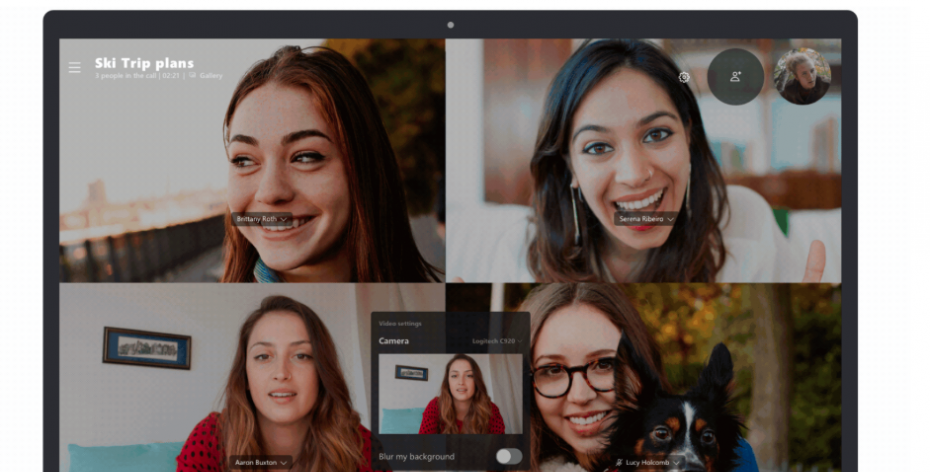Click the 02:21 call duration
Image resolution: width=930 pixels, height=472 pixels.
tap(170, 76)
